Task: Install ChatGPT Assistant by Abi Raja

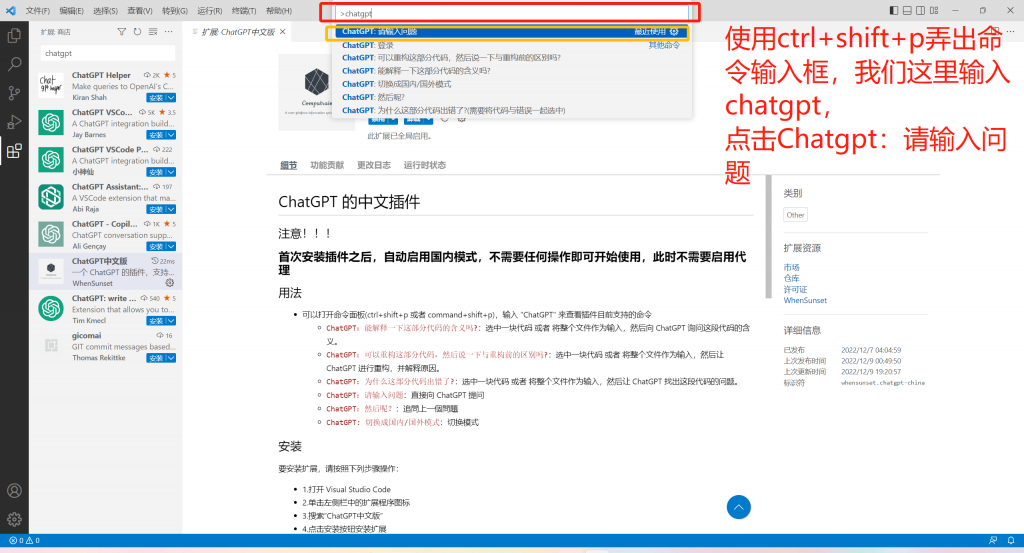Action: [x=155, y=210]
